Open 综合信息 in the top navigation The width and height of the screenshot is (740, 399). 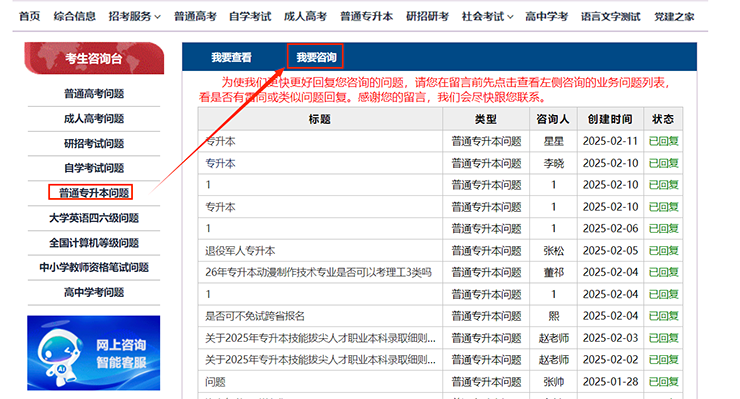point(75,17)
